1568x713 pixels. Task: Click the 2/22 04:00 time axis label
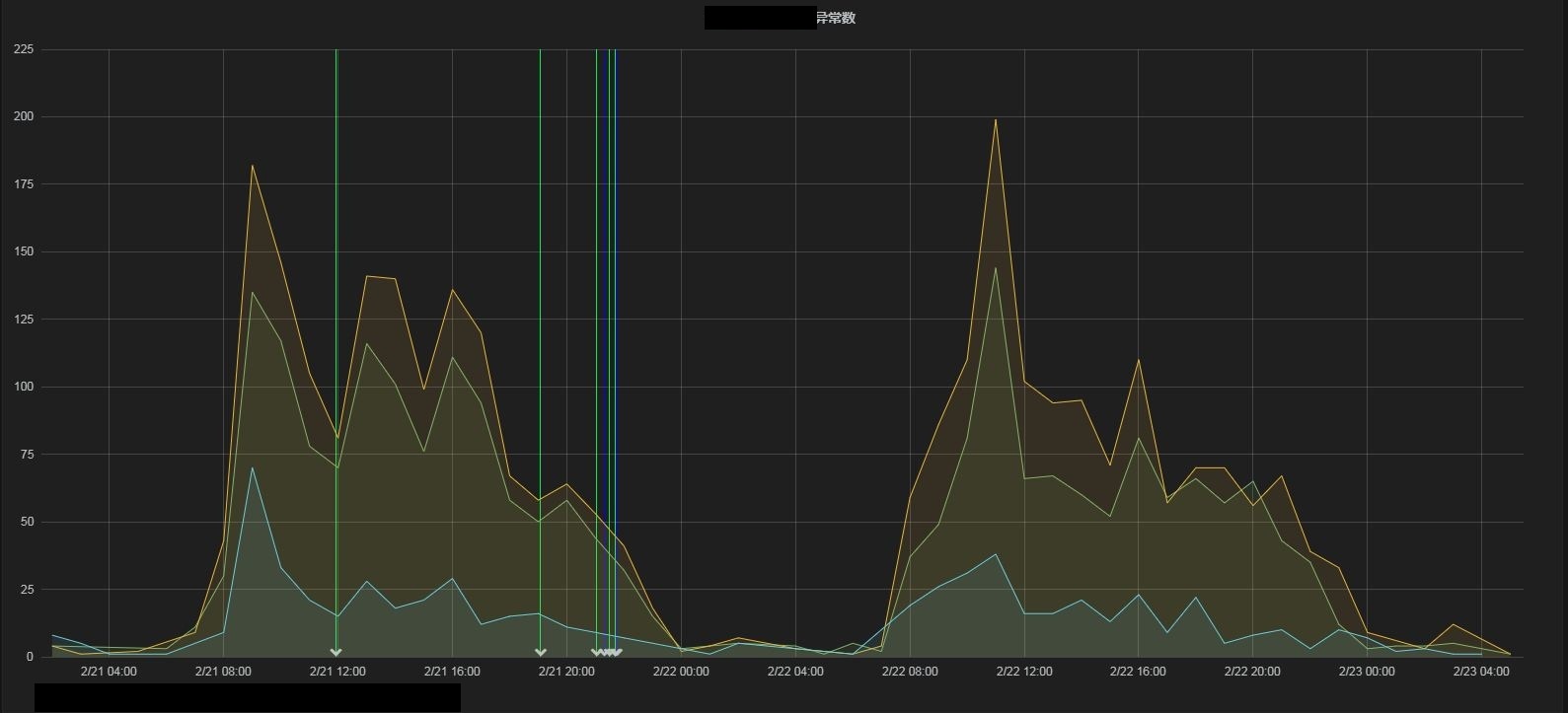point(795,672)
